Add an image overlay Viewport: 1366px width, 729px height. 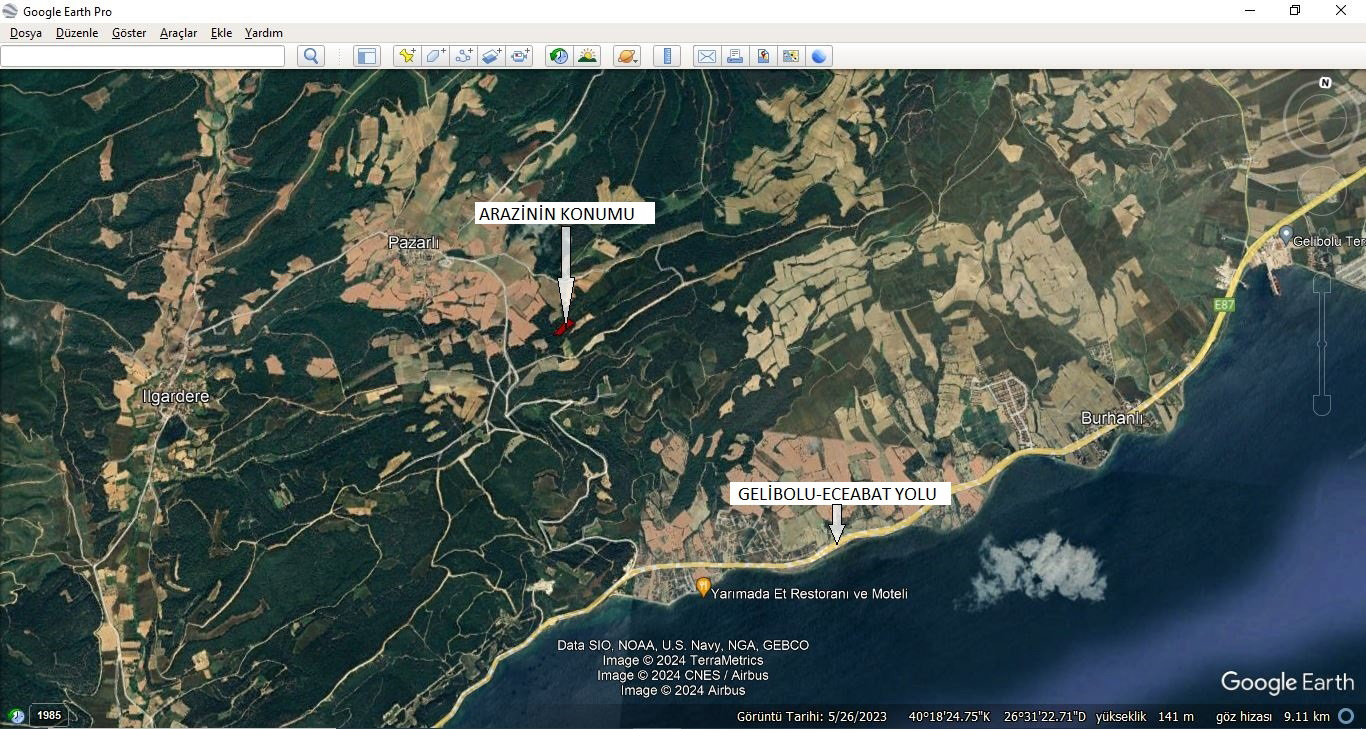click(491, 56)
